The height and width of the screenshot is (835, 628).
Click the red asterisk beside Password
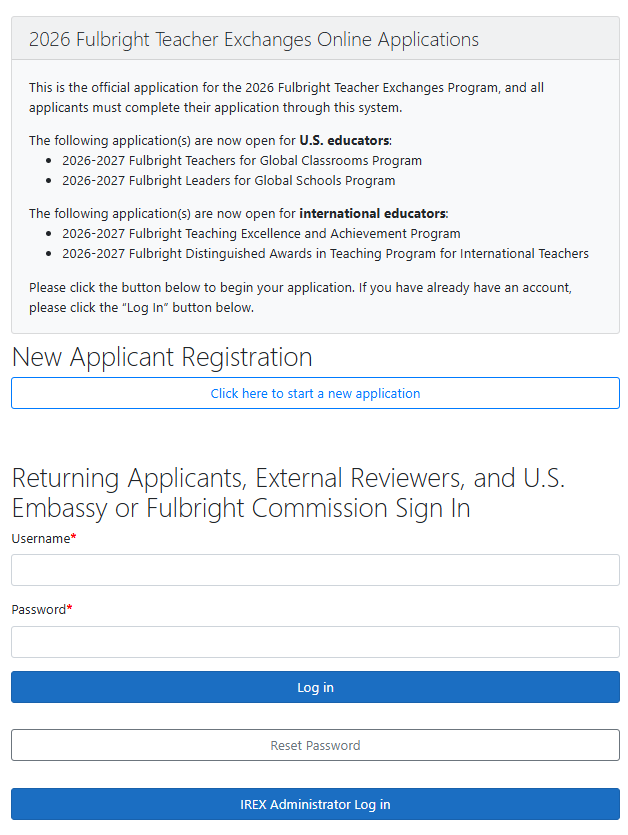click(70, 609)
